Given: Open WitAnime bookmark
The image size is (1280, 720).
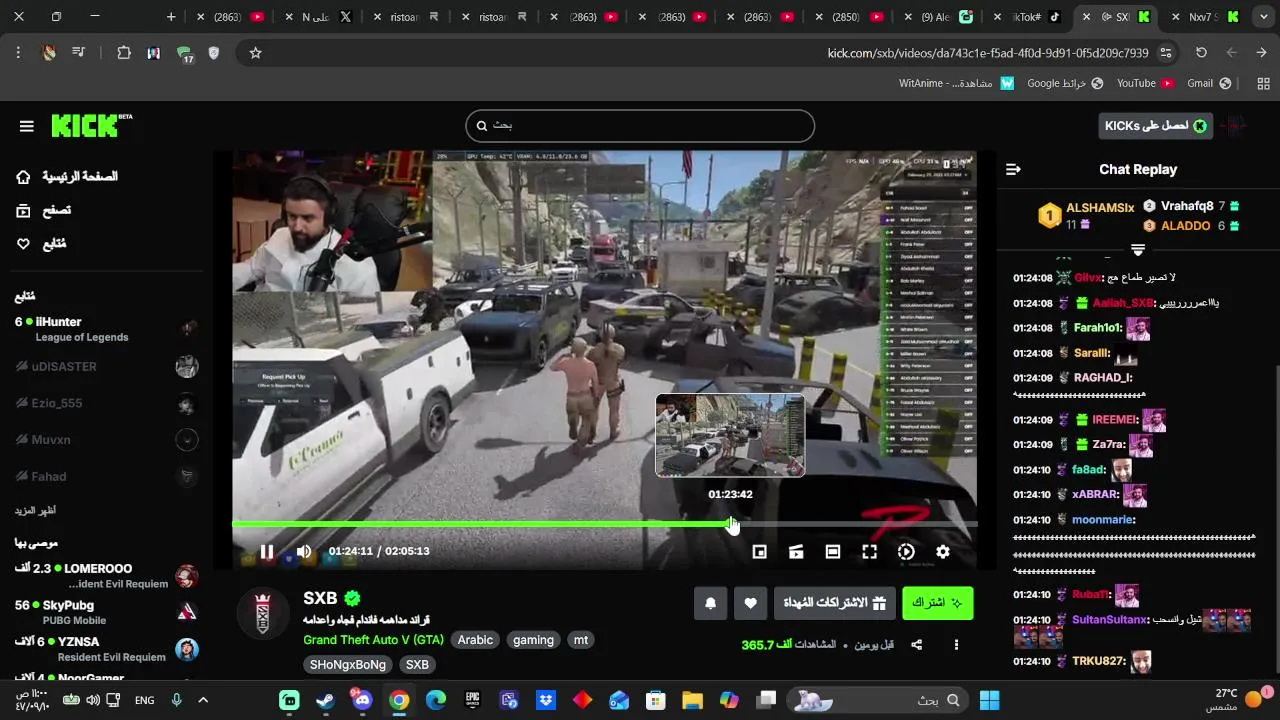Looking at the screenshot, I should (957, 83).
